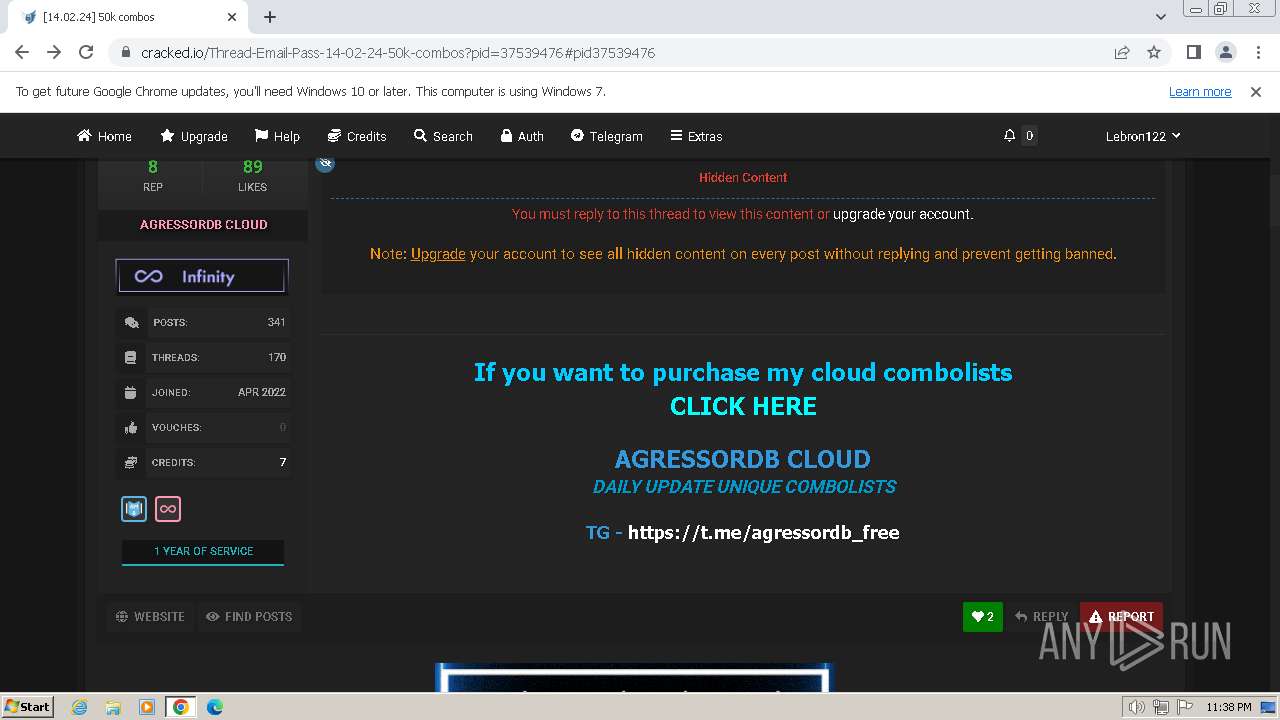This screenshot has height=720, width=1280.
Task: Share this page via the address bar icon
Action: point(1122,52)
